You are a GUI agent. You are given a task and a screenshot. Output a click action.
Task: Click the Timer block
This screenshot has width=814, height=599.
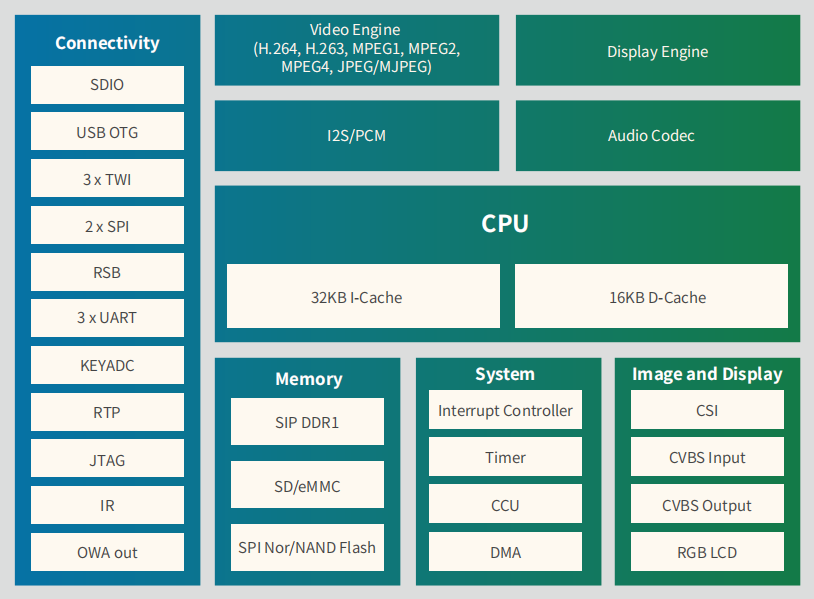505,457
